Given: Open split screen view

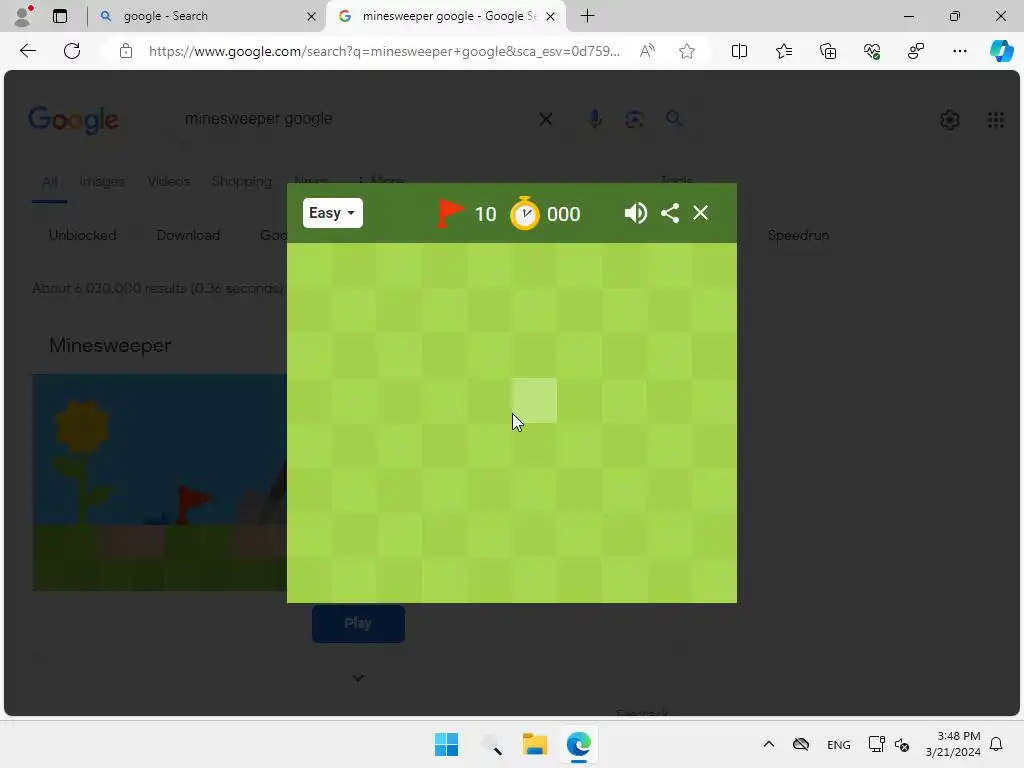Looking at the screenshot, I should [739, 51].
